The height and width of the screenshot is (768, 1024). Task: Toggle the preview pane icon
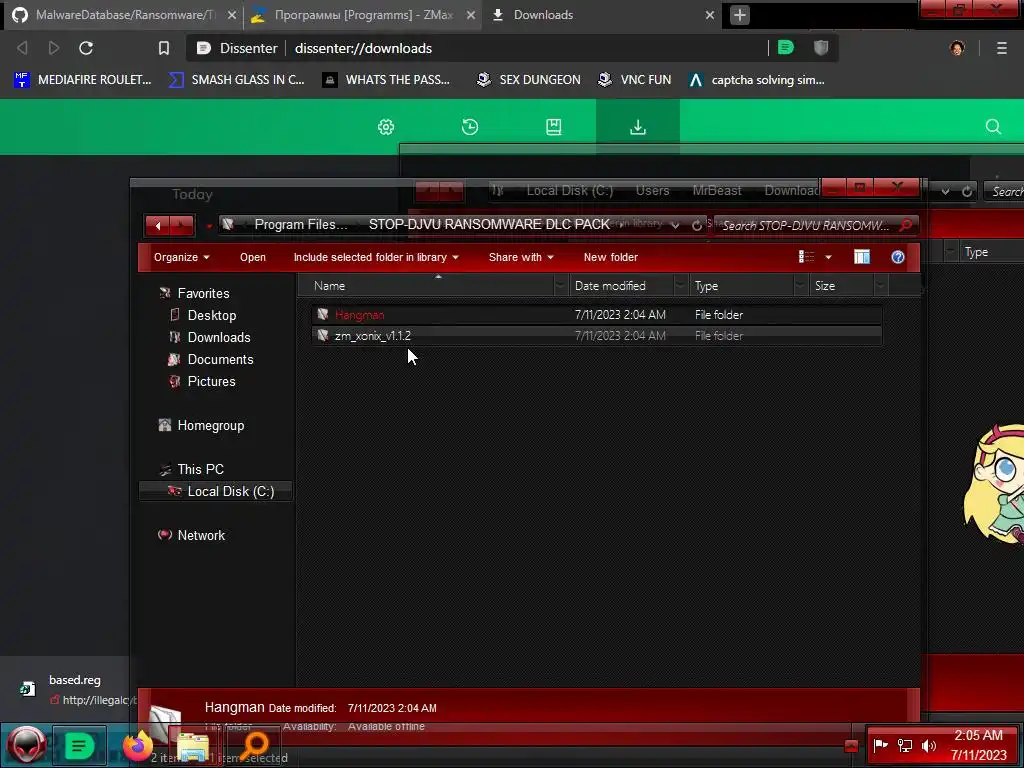coord(861,257)
